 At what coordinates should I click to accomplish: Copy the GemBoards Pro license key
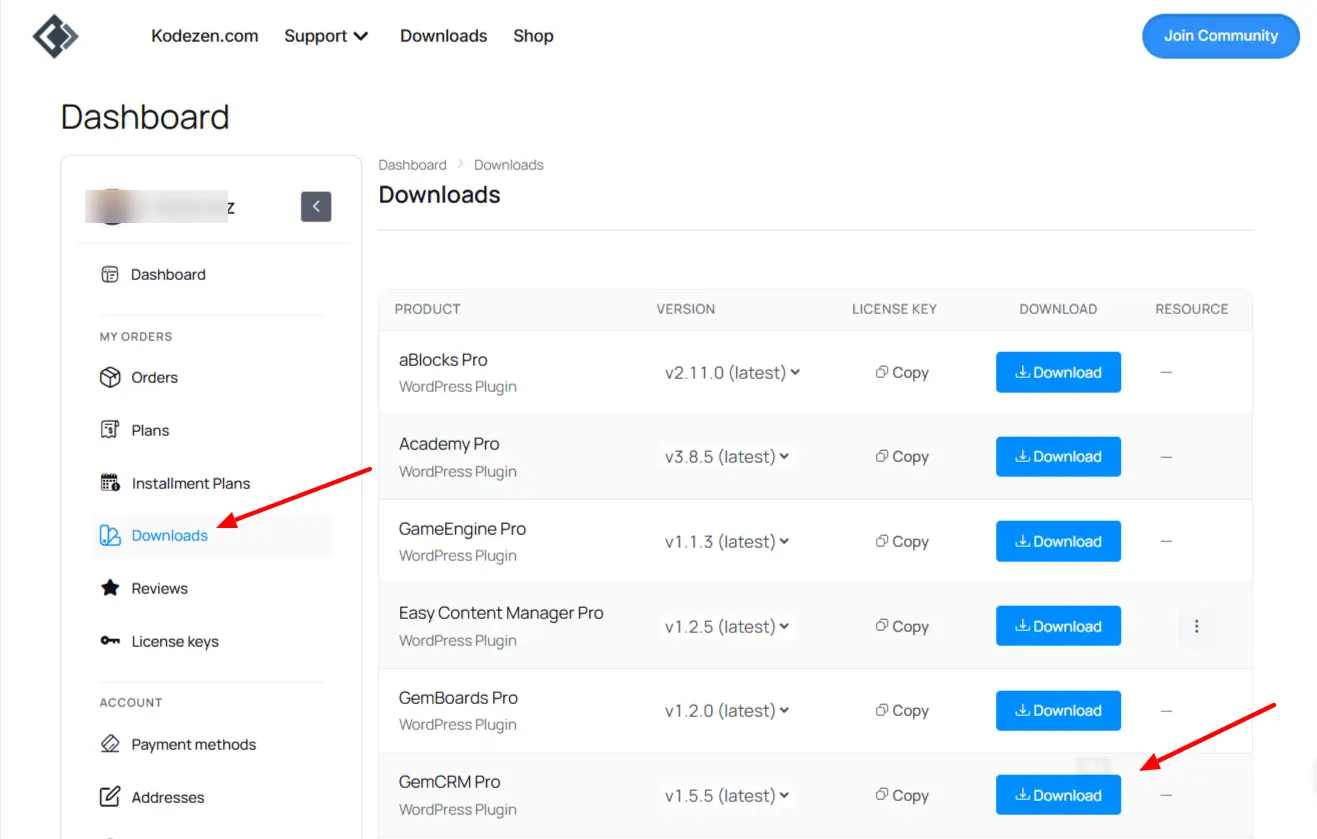point(902,711)
